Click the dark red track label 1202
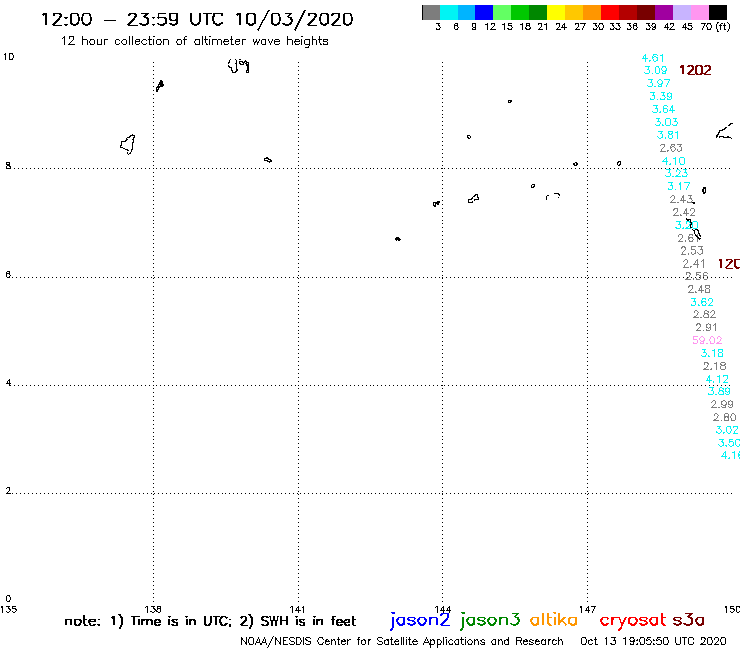 pos(695,70)
